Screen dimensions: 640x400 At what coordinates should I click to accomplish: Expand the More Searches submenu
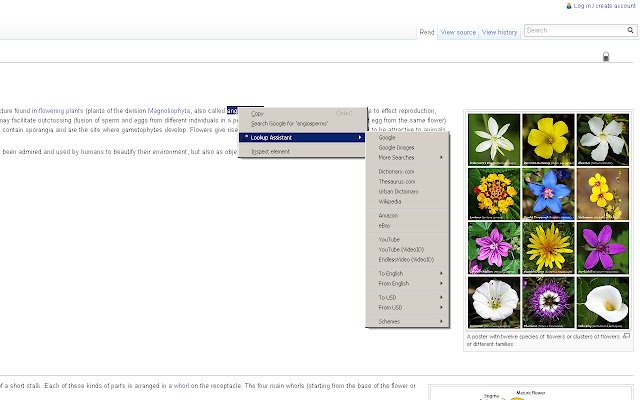click(x=407, y=158)
